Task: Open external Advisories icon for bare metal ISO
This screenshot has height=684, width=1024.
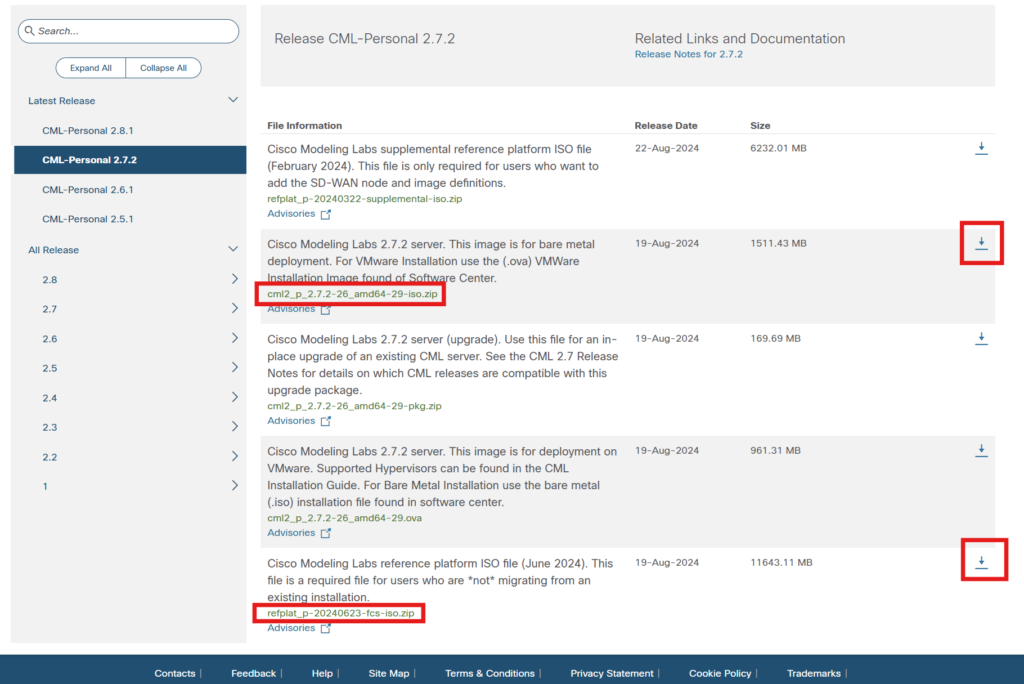Action: point(325,310)
